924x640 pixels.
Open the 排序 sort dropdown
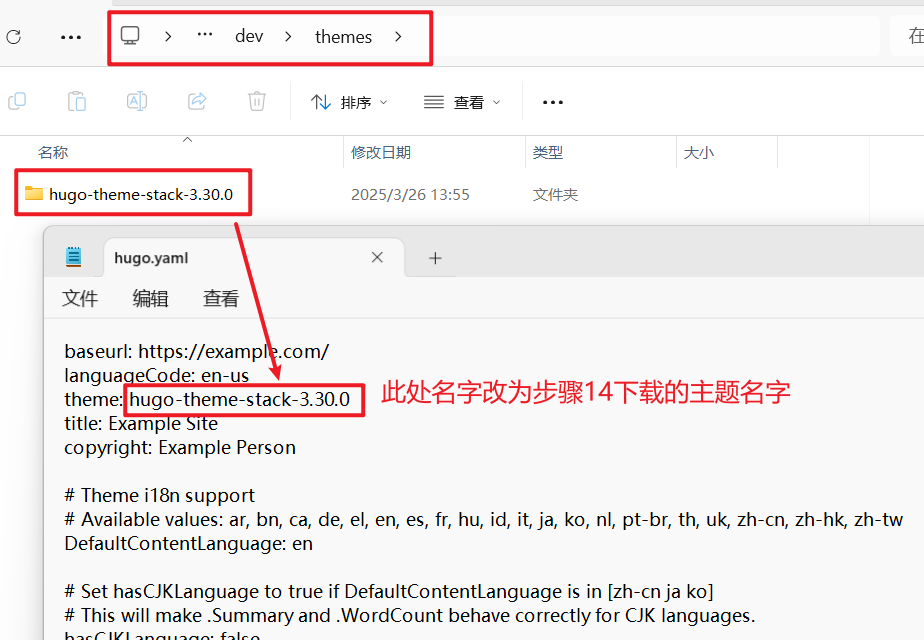349,102
